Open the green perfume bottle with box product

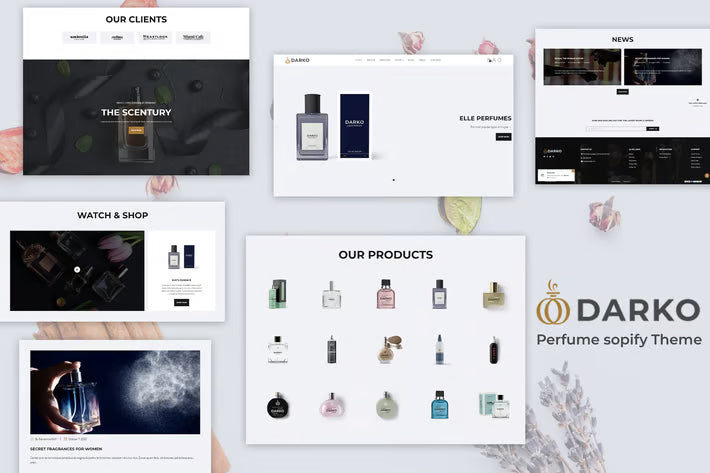[x=278, y=294]
